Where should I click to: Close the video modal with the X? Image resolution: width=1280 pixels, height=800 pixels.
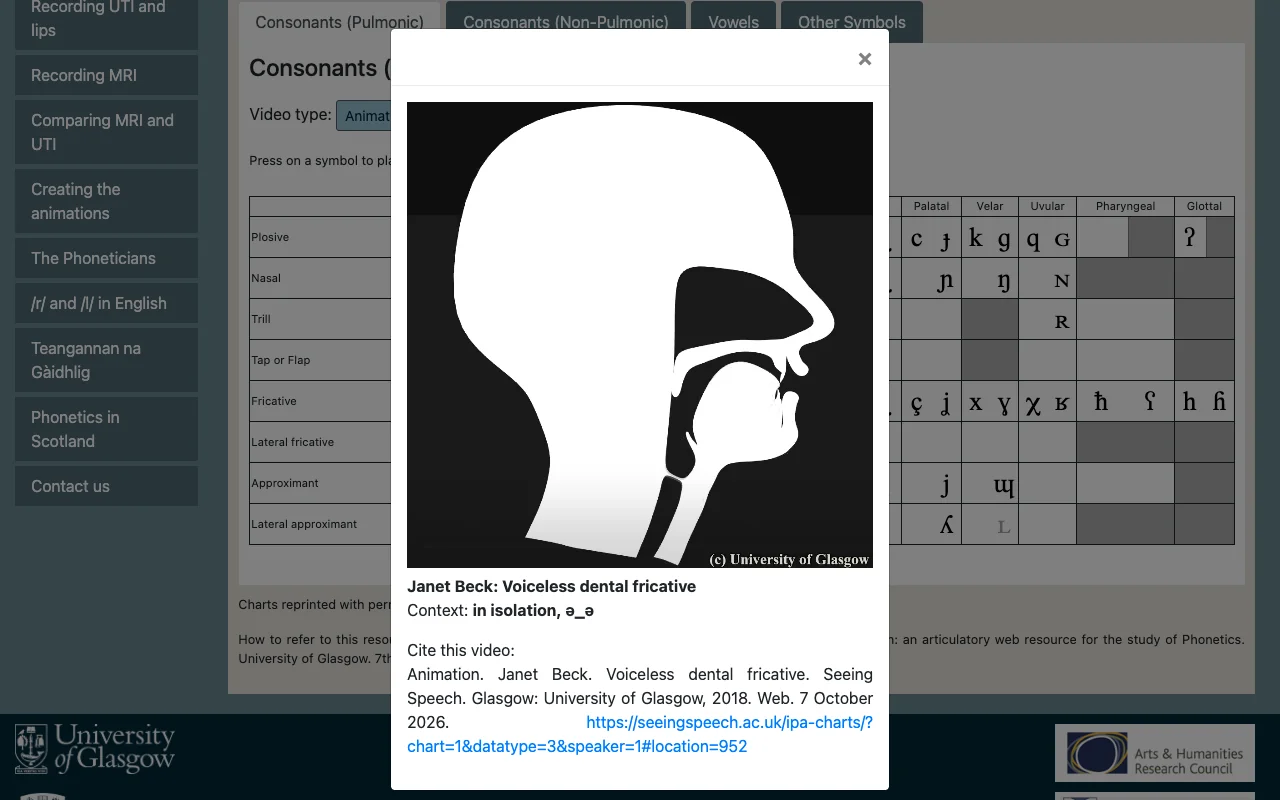point(865,59)
